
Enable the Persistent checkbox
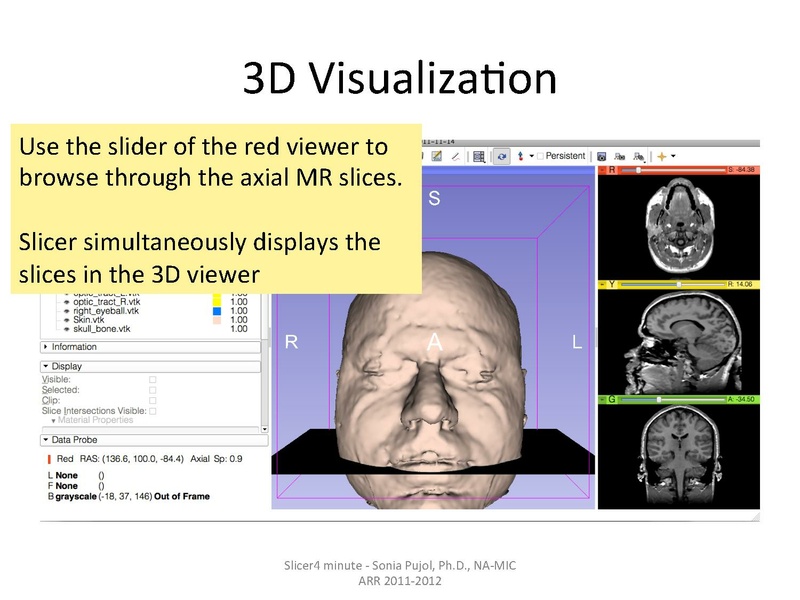pos(540,156)
